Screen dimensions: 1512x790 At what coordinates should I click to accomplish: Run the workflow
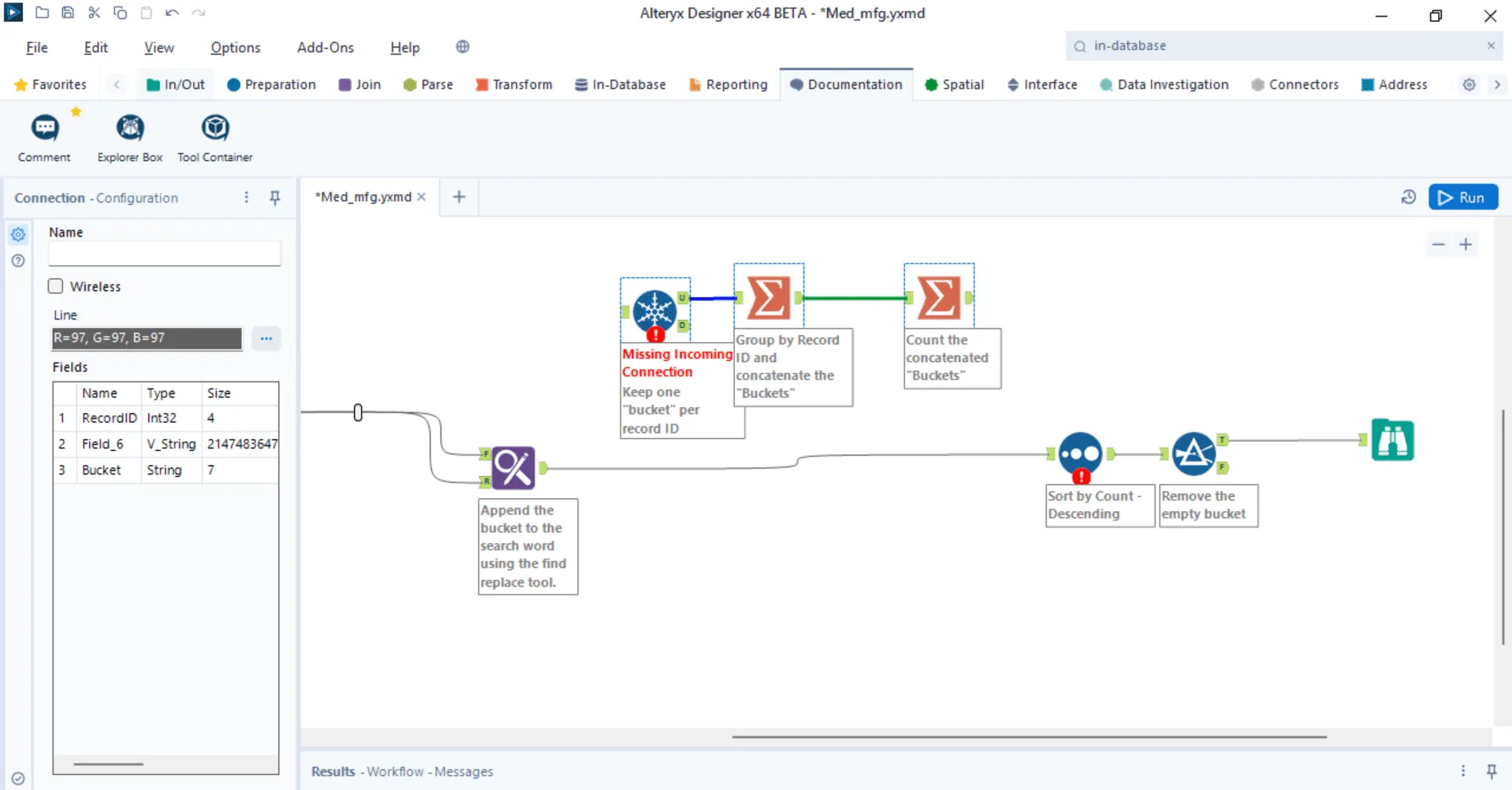[1462, 197]
